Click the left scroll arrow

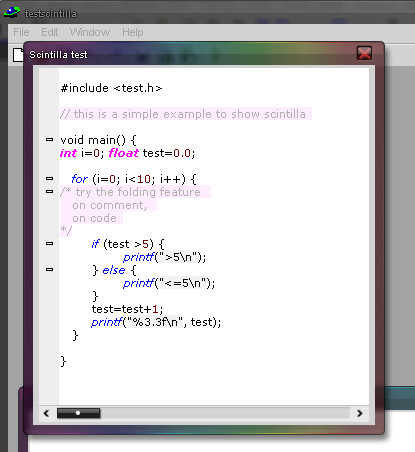(x=46, y=413)
